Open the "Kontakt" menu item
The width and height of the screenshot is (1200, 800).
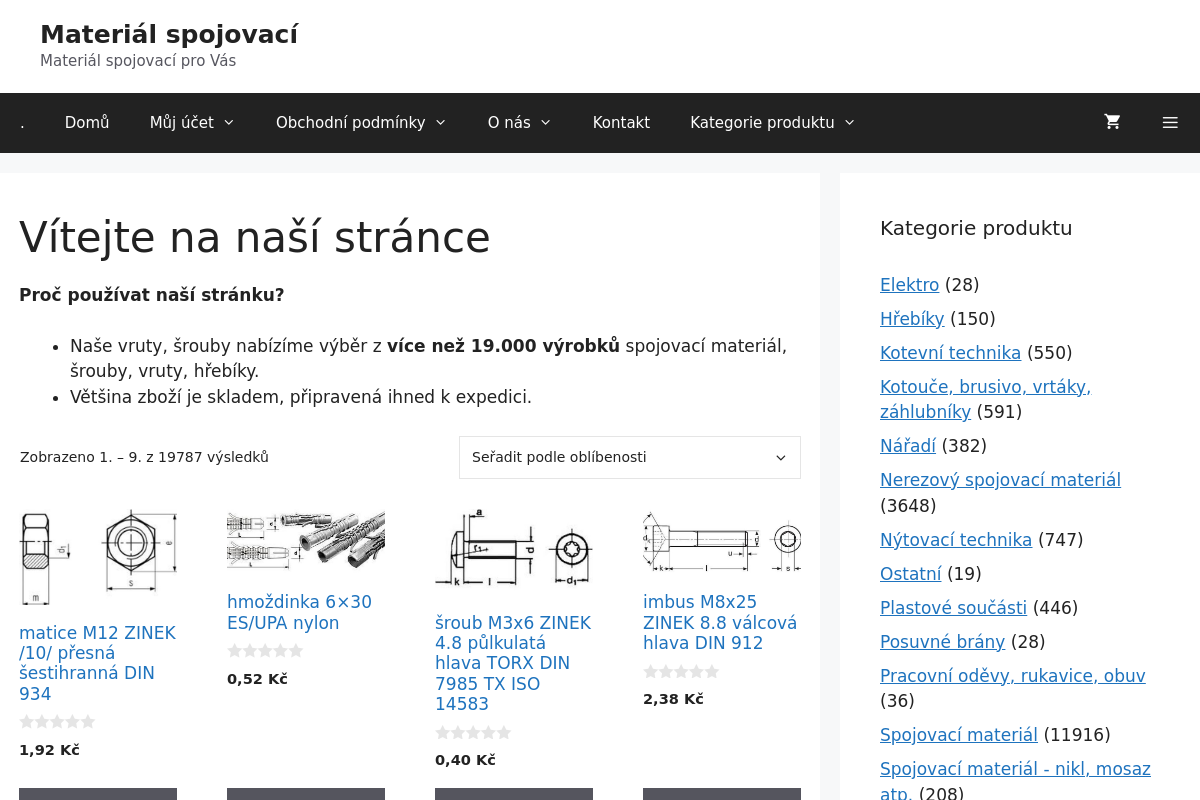[x=621, y=122]
